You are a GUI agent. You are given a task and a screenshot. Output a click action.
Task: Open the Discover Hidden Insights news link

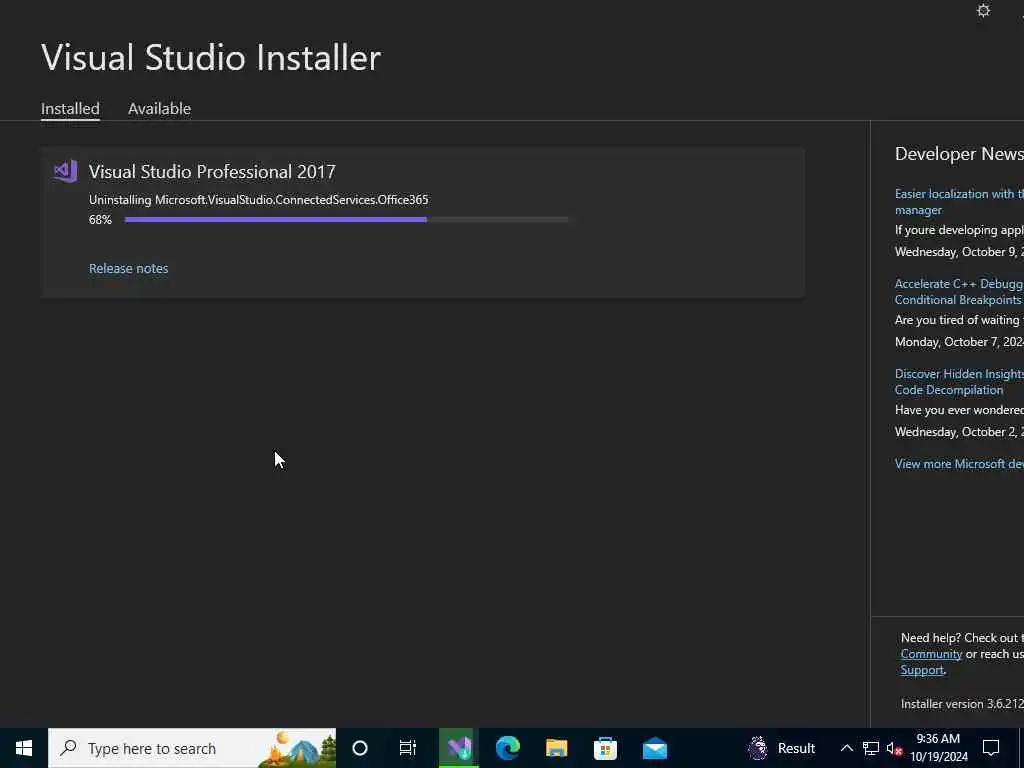[x=959, y=381]
